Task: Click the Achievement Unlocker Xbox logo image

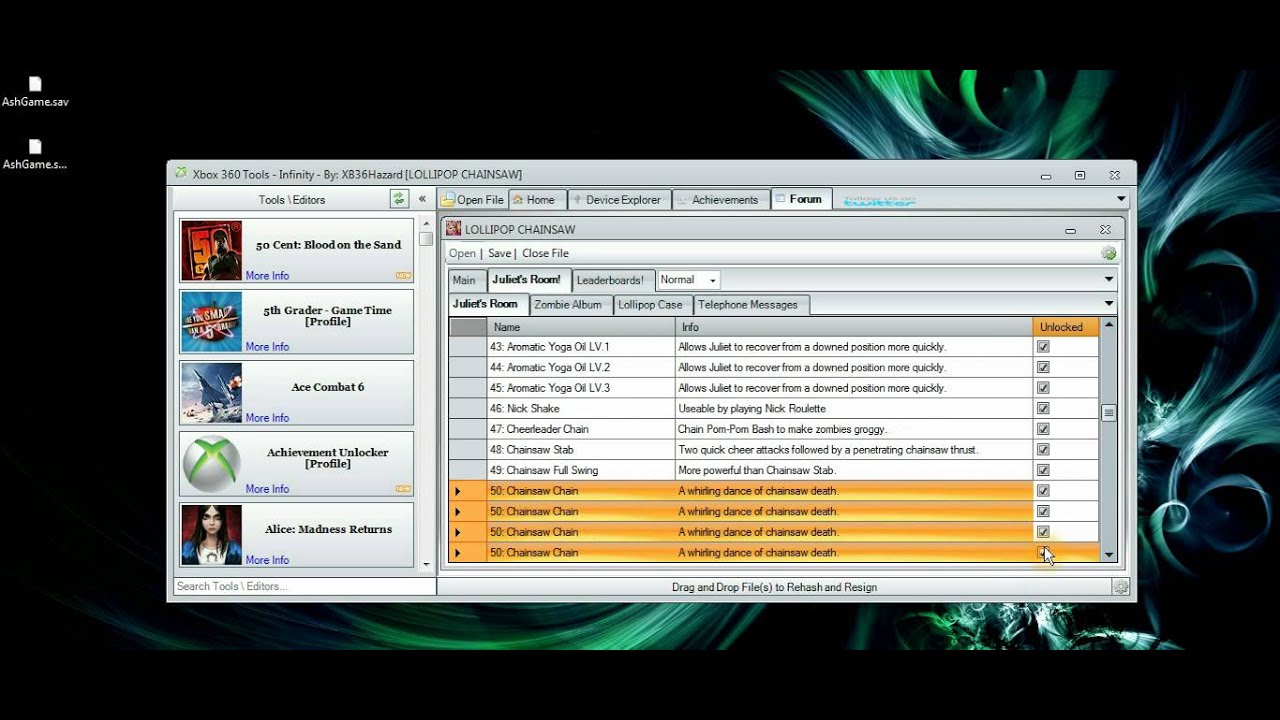Action: point(211,463)
